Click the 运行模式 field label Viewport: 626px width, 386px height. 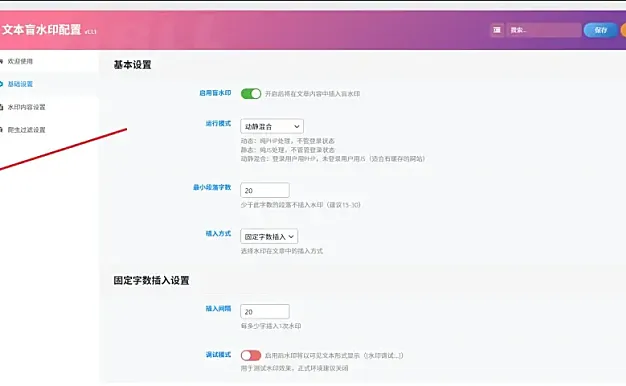tap(218, 124)
